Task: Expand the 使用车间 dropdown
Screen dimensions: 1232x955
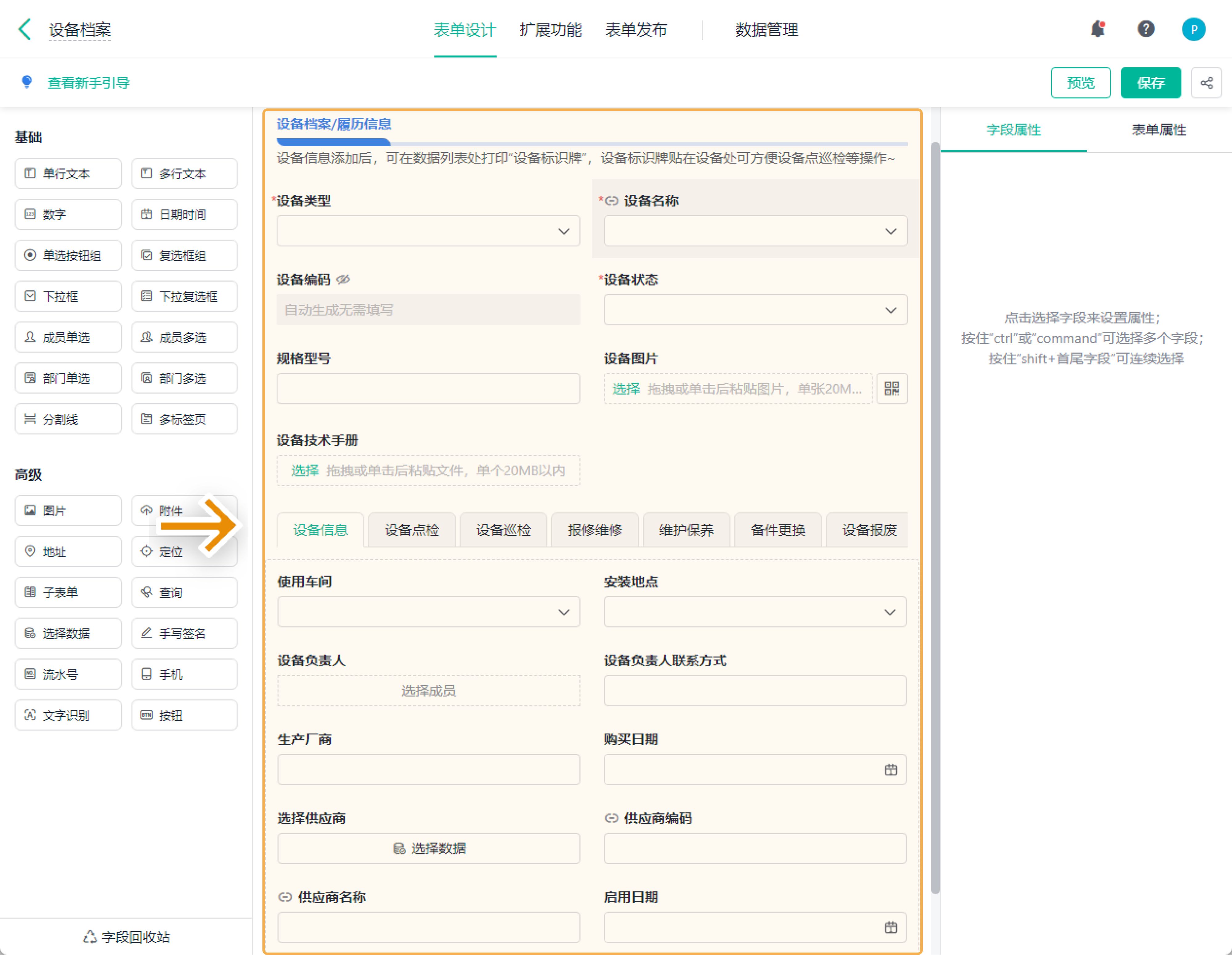Action: (x=428, y=612)
